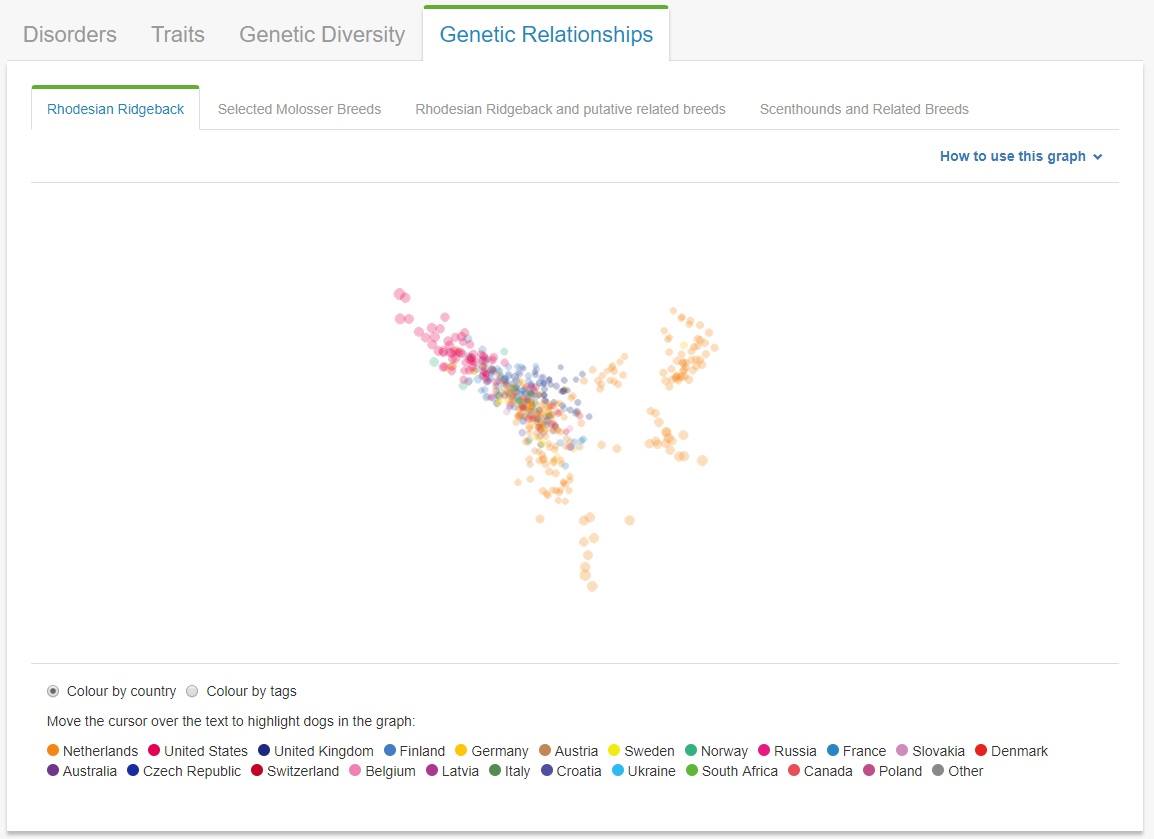Click the Ukraine light-blue legend dot
This screenshot has width=1154, height=839.
618,771
